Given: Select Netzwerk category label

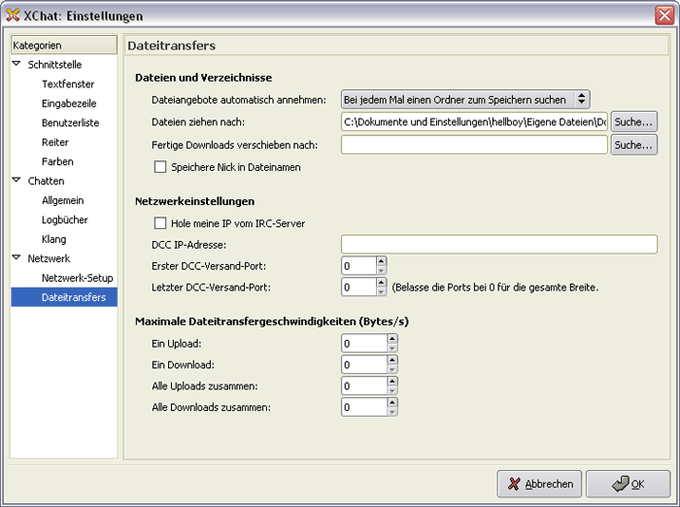Looking at the screenshot, I should (49, 258).
